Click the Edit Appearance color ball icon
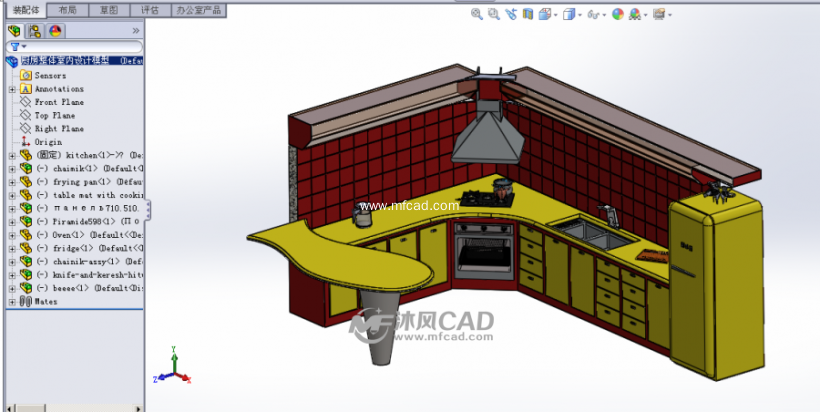Viewport: 820px width, 412px height. click(618, 15)
